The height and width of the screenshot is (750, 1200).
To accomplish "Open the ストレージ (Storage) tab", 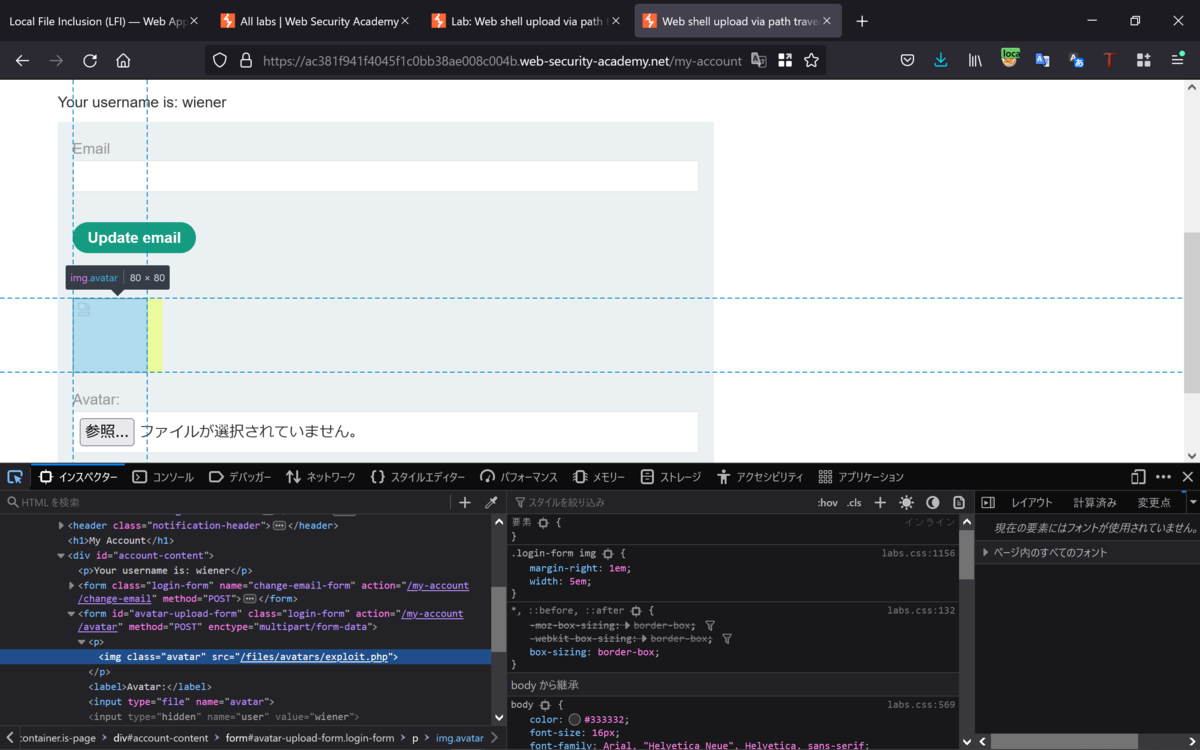I will point(671,477).
